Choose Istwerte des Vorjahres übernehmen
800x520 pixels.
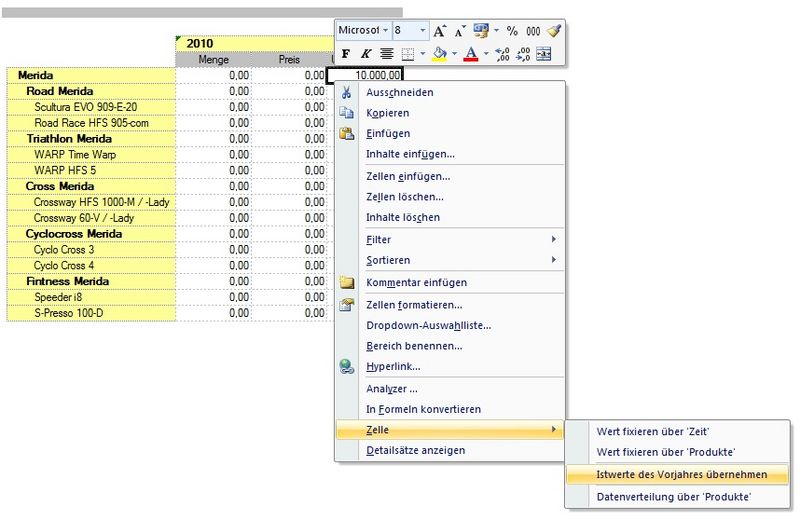coord(678,474)
